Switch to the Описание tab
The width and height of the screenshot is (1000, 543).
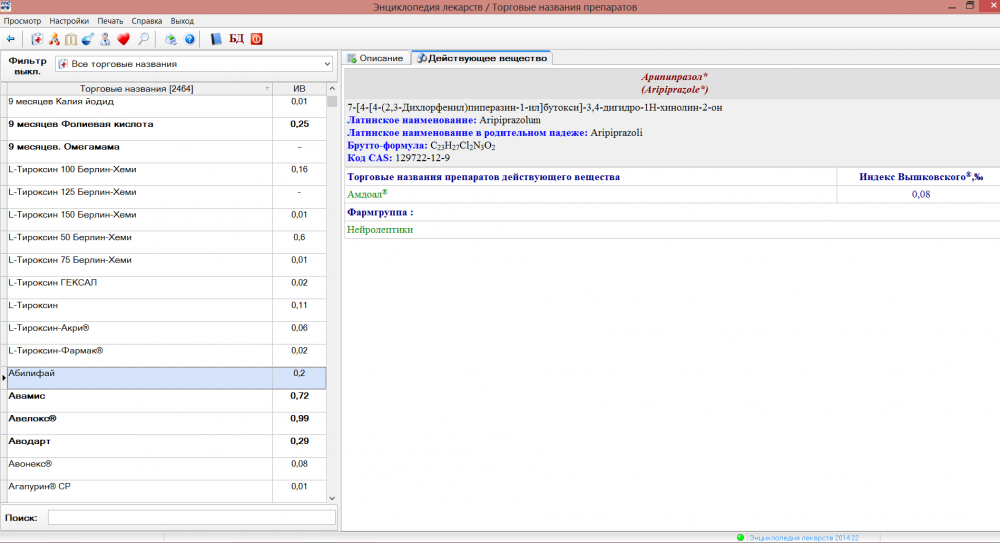click(x=375, y=58)
